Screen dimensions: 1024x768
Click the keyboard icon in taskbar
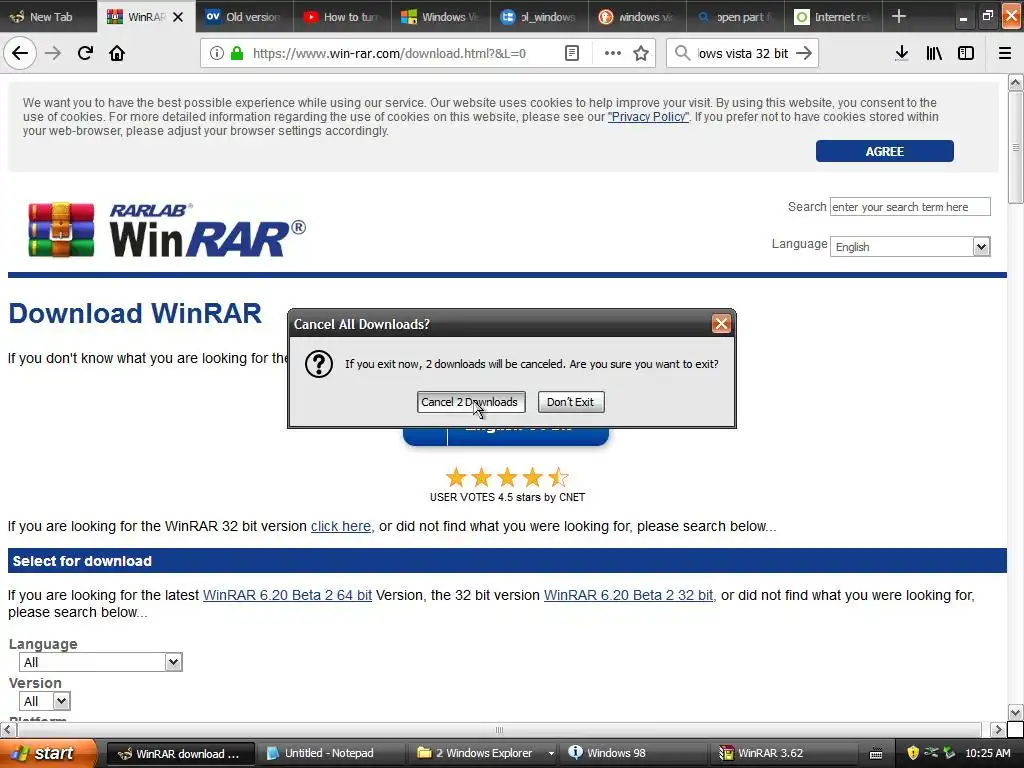pyautogui.click(x=876, y=754)
